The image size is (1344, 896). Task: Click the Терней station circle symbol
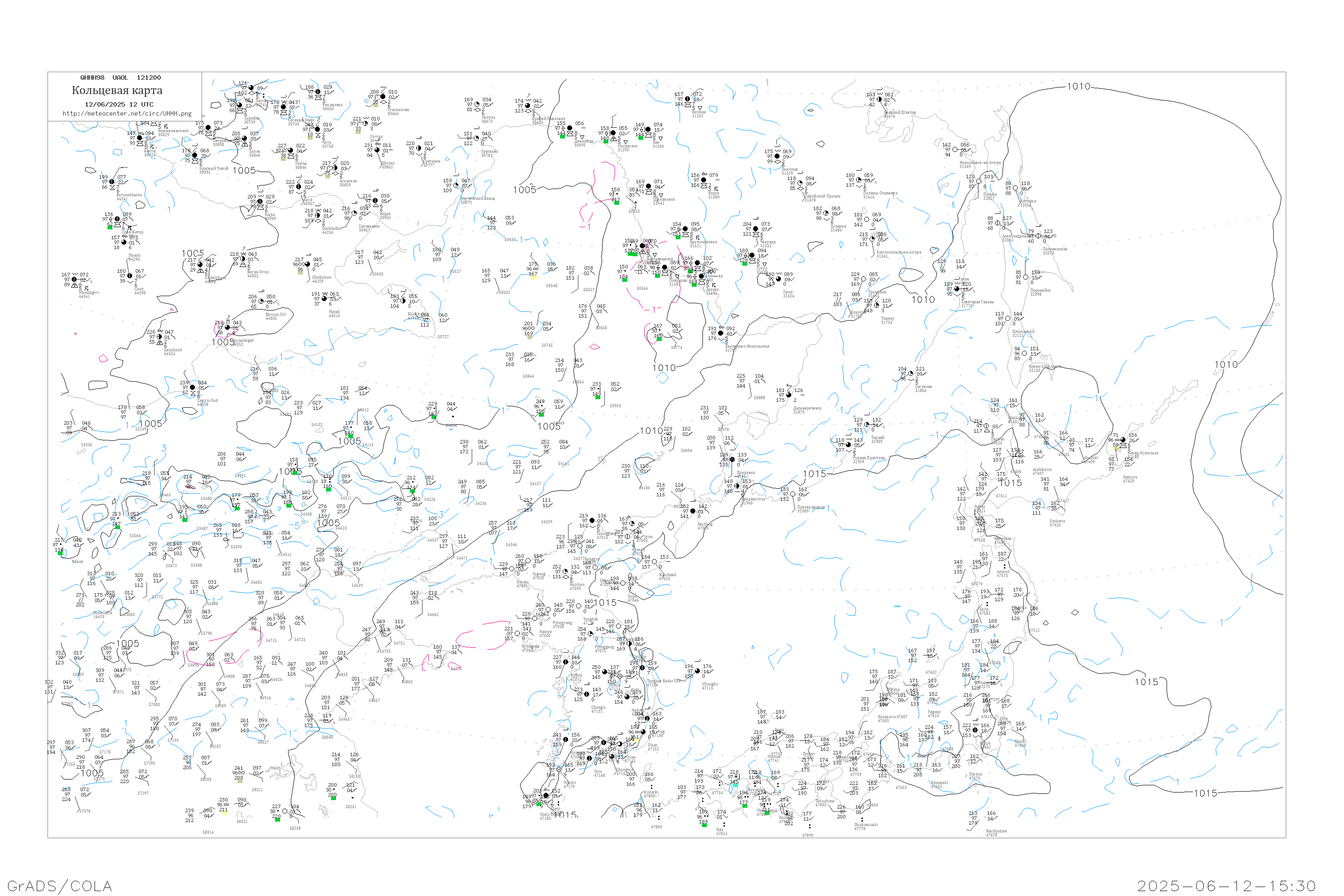(x=867, y=425)
